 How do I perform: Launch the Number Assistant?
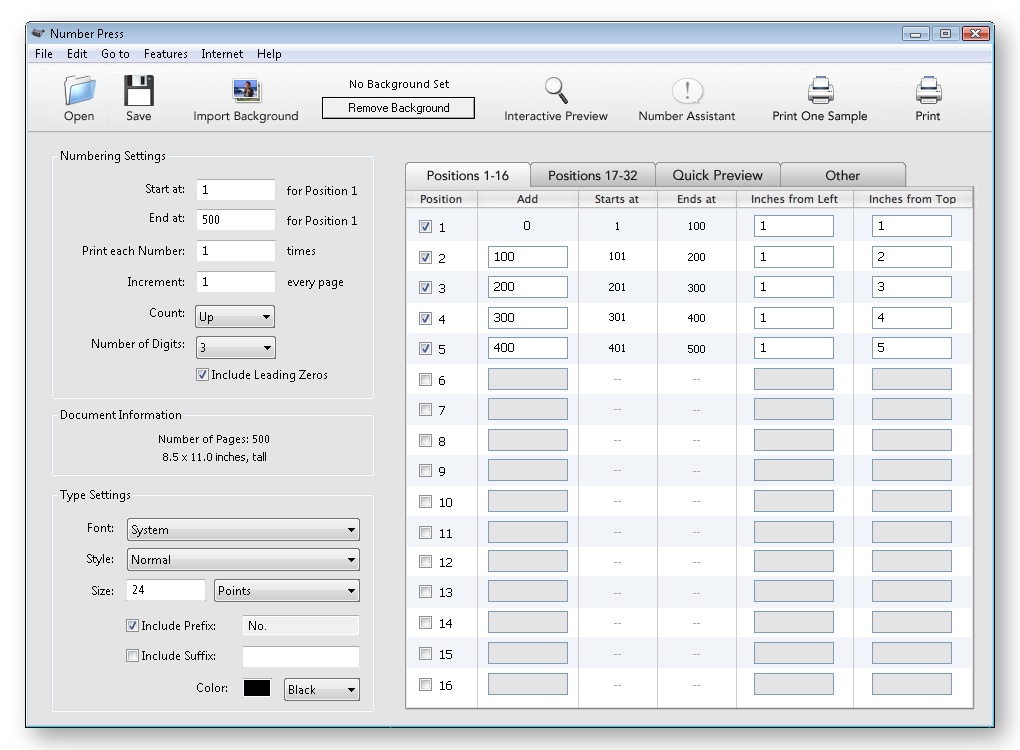pyautogui.click(x=685, y=97)
